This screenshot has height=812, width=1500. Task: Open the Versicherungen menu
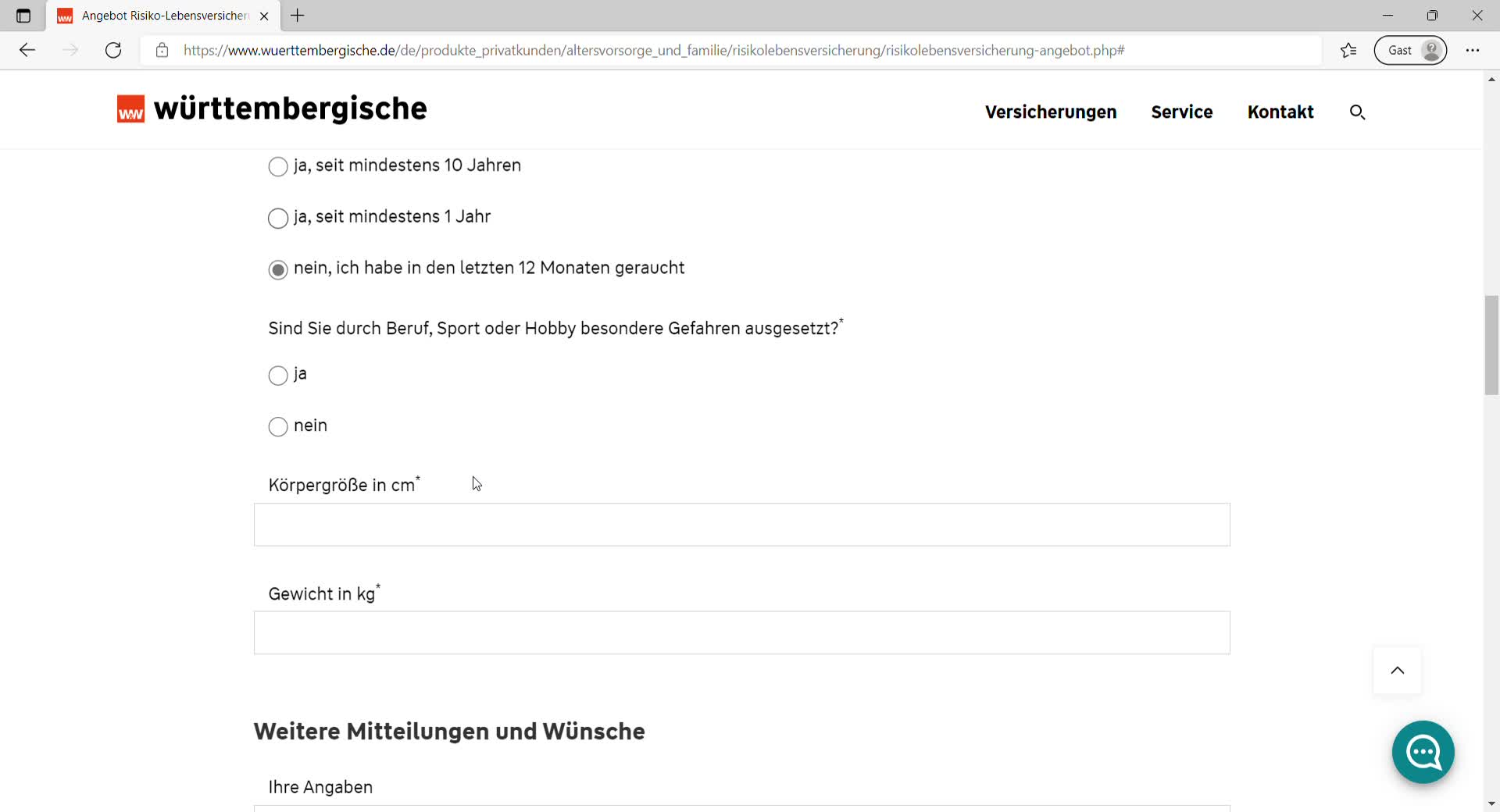1050,112
